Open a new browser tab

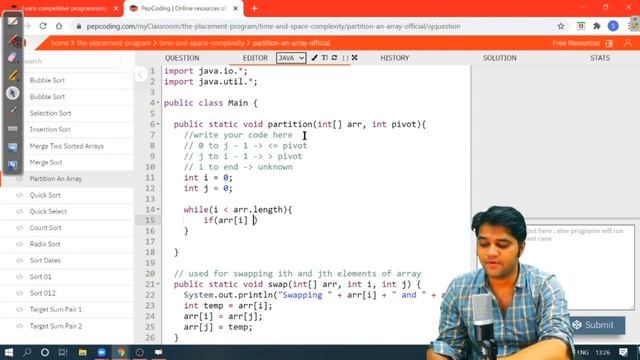(x=254, y=8)
